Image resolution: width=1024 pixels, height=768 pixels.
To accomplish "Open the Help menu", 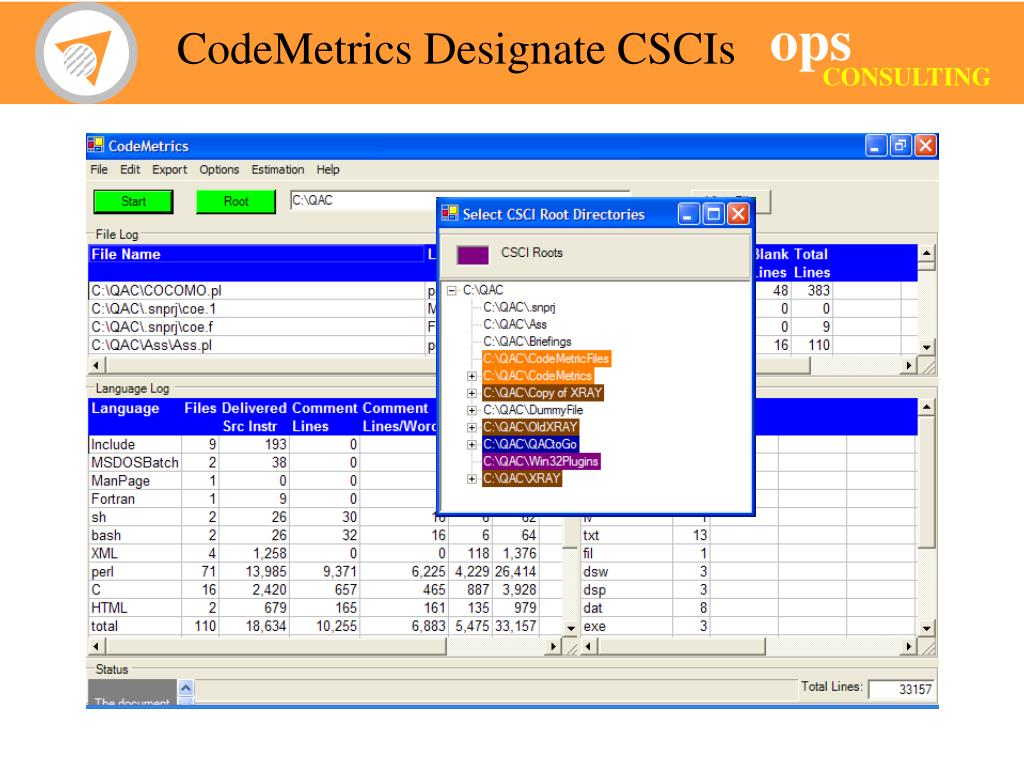I will tap(328, 170).
